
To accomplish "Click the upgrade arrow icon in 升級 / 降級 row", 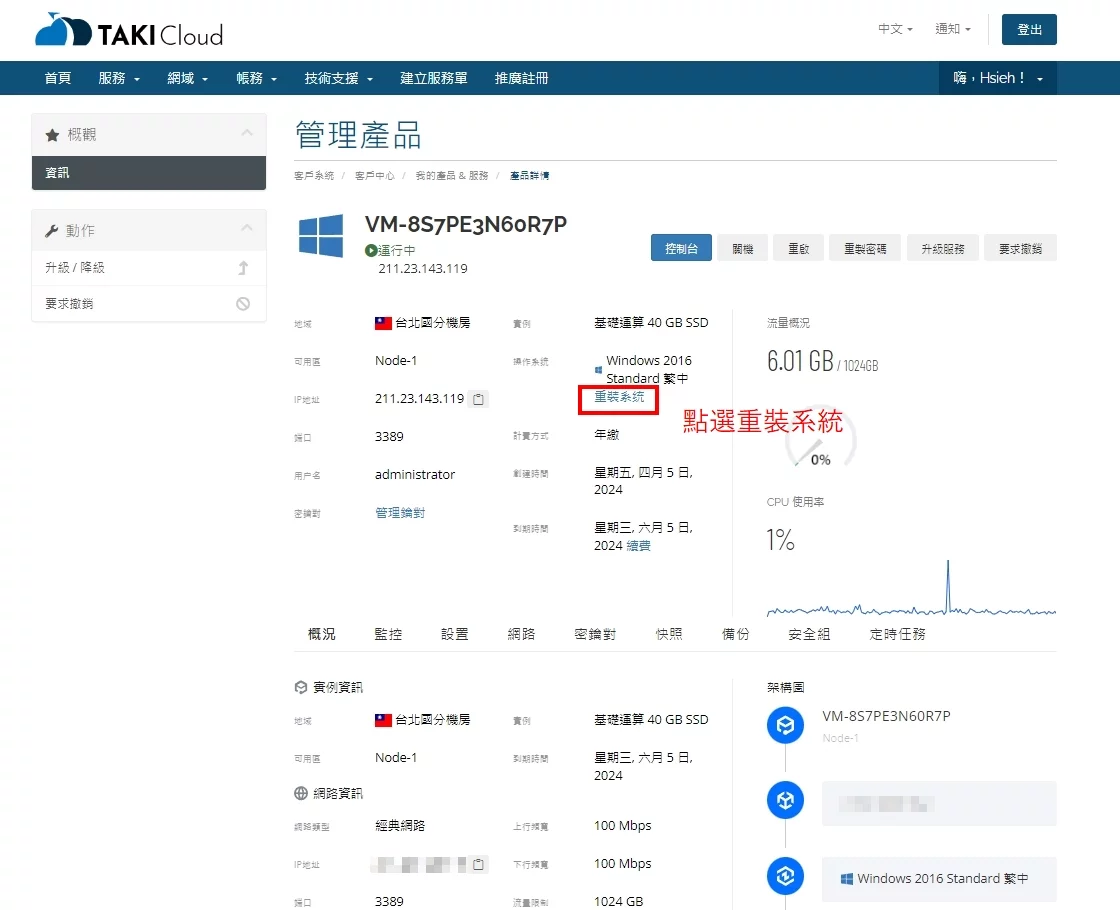I will (243, 268).
